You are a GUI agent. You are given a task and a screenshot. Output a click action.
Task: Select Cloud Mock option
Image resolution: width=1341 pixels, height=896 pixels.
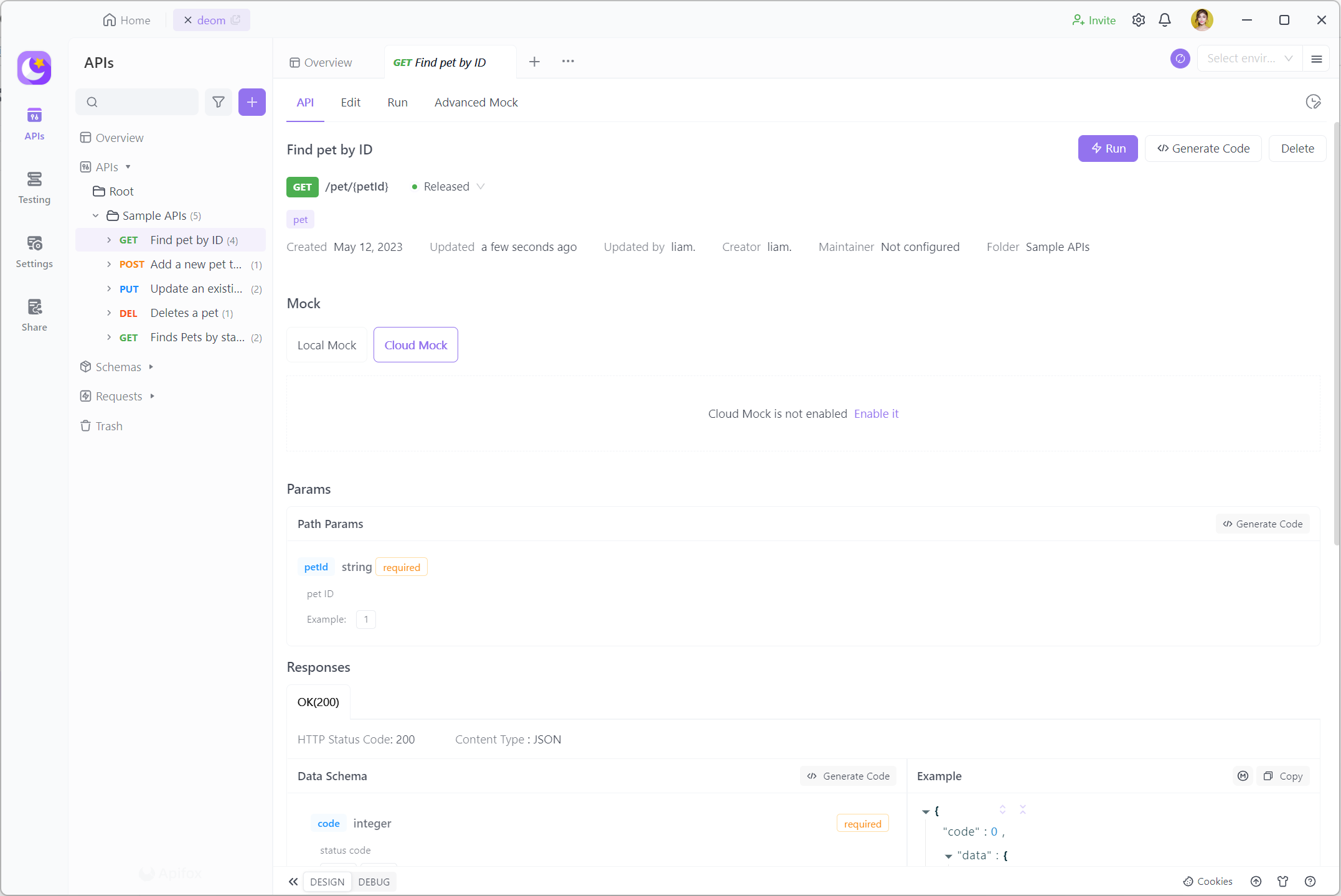click(416, 345)
